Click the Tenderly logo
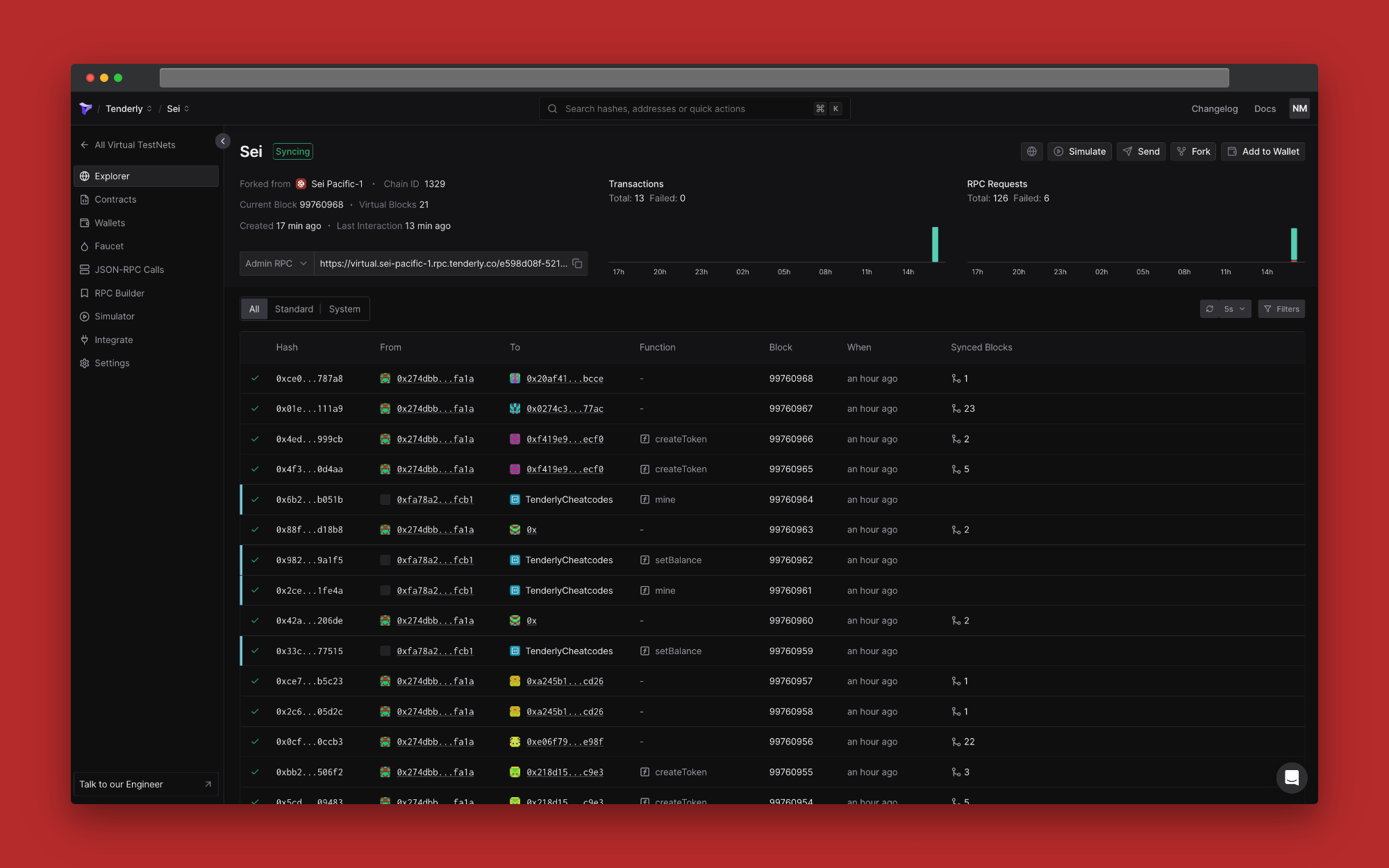Image resolution: width=1389 pixels, height=868 pixels. [x=85, y=108]
